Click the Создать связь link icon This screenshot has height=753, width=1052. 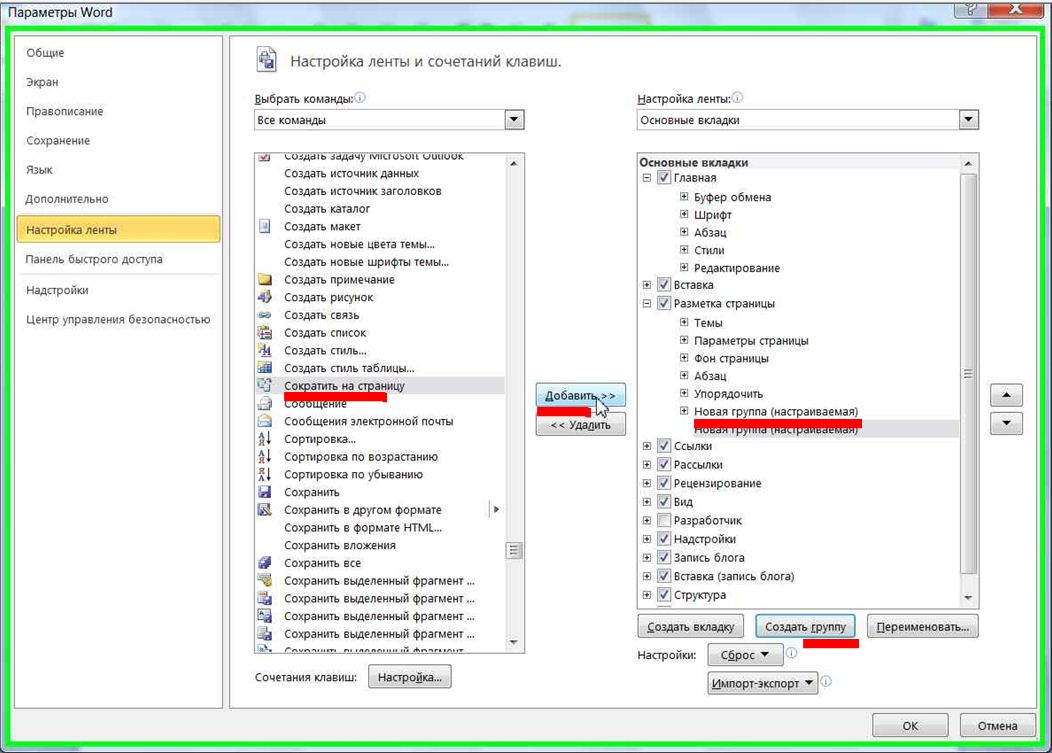point(264,315)
